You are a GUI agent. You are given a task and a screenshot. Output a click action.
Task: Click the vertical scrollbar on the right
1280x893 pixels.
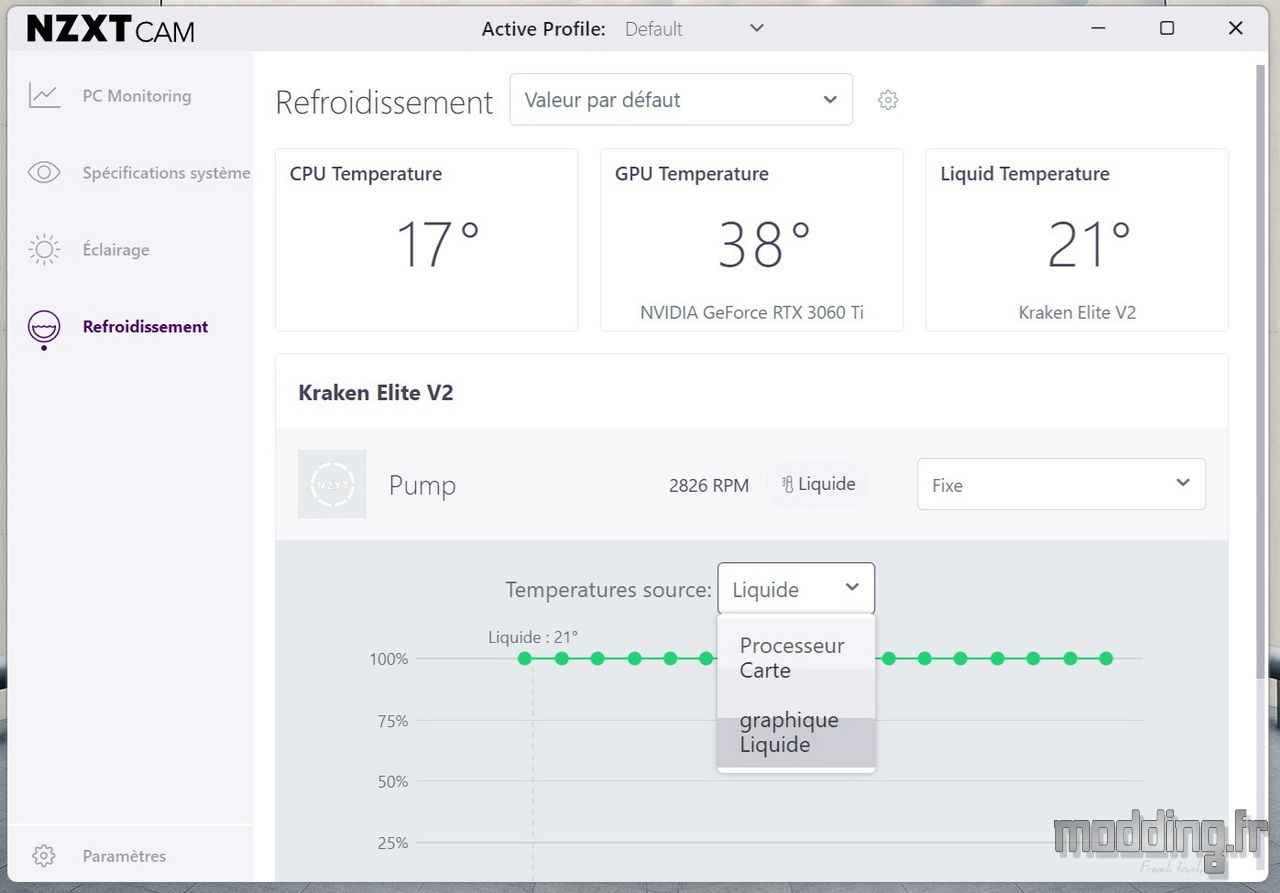[x=1261, y=370]
